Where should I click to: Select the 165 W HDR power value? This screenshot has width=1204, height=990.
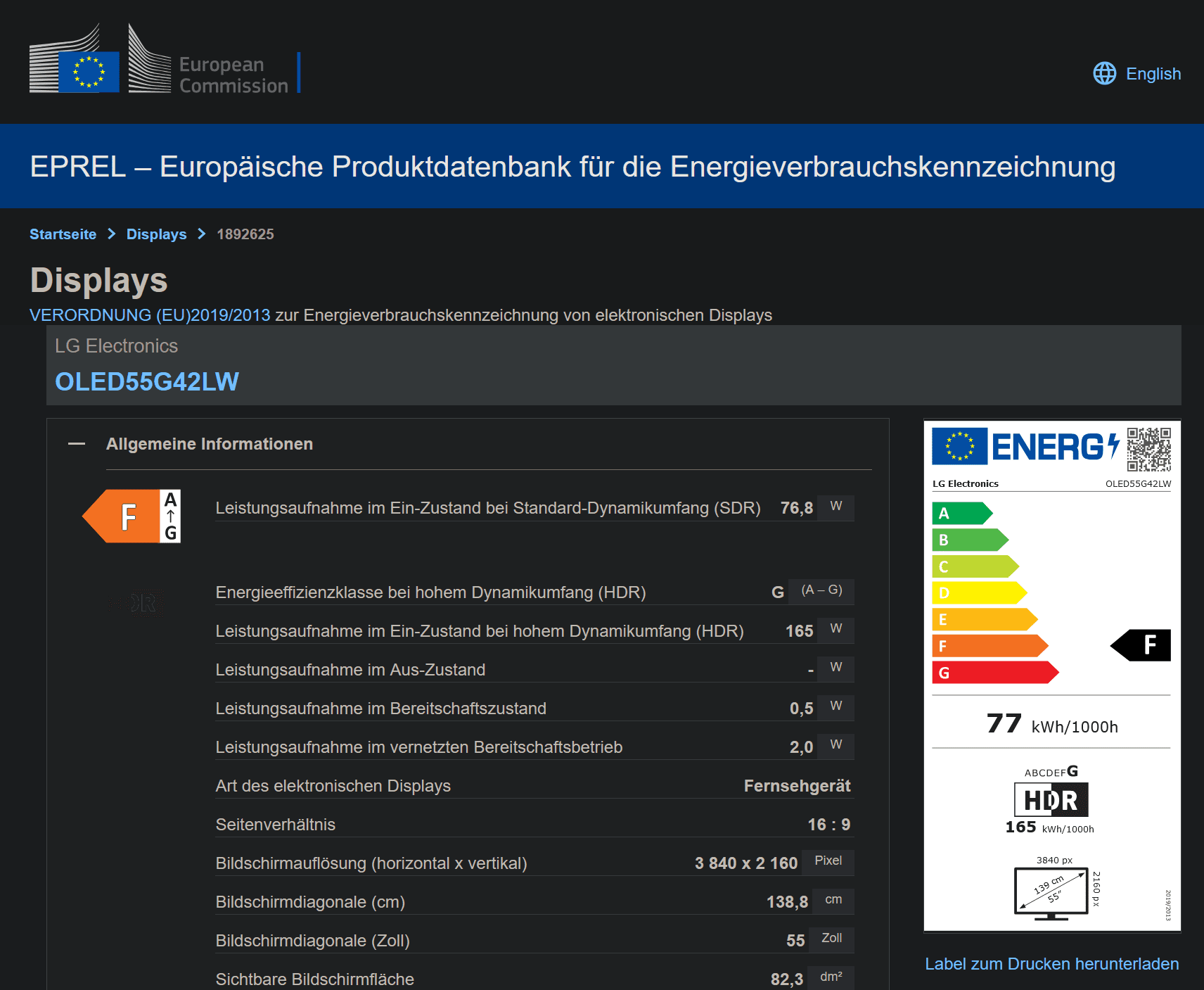point(800,631)
